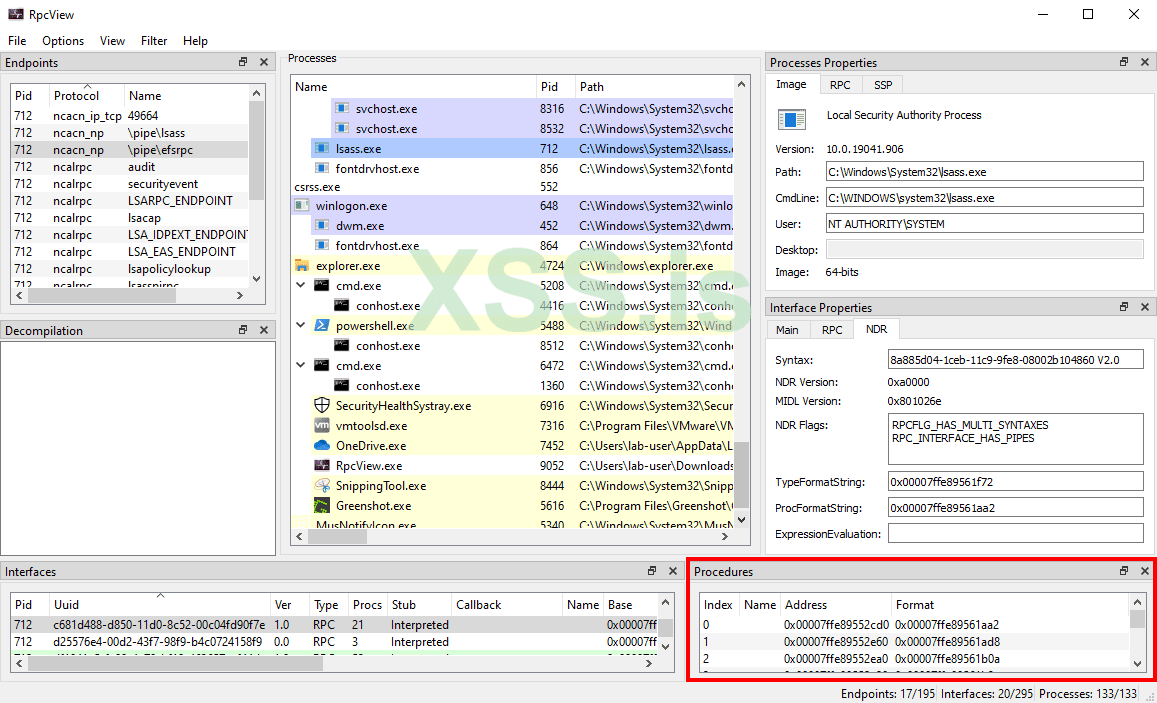Click the Syntax field in Interface Properties
1157x703 pixels.
tap(1015, 360)
